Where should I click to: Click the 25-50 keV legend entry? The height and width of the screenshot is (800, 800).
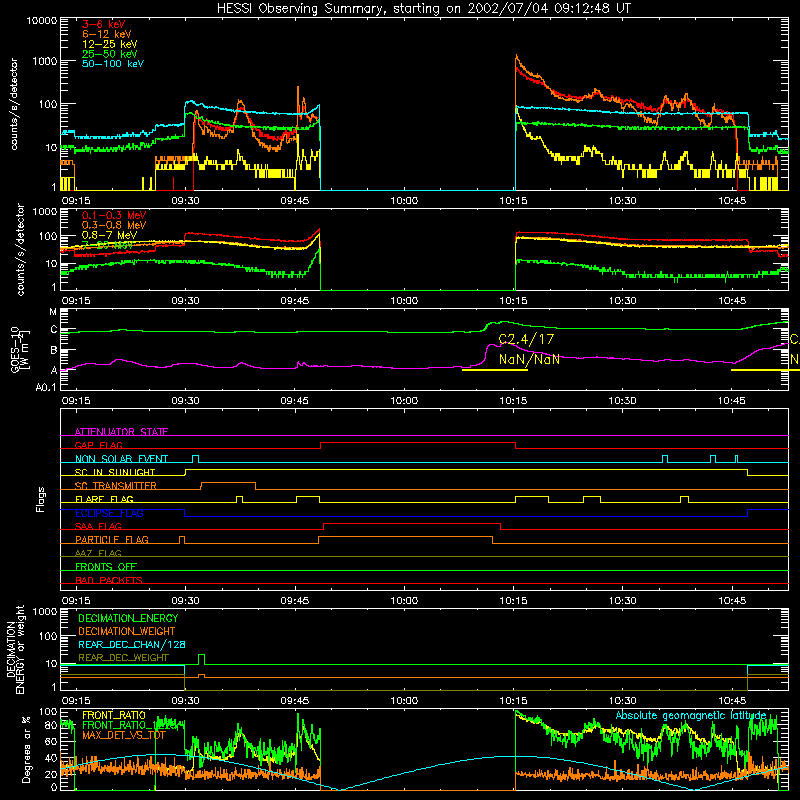[110, 54]
